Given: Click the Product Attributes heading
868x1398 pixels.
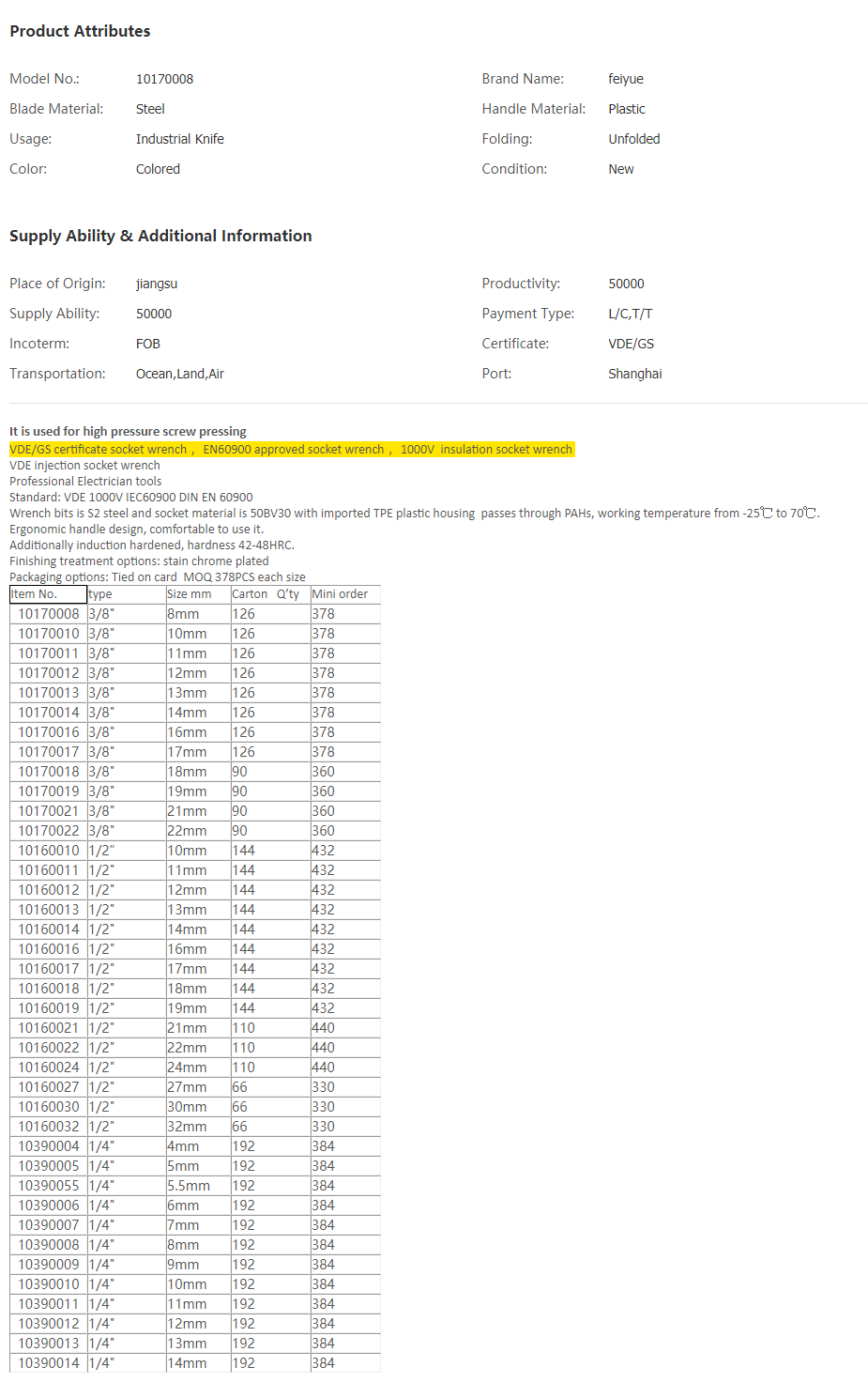Looking at the screenshot, I should [x=80, y=31].
